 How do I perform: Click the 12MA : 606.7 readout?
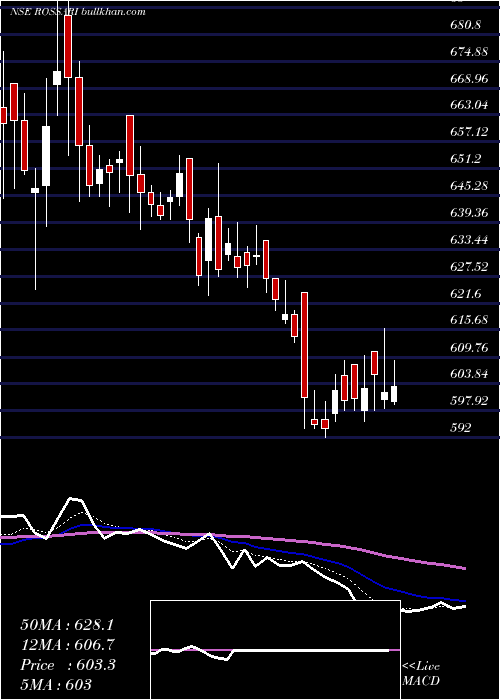pyautogui.click(x=68, y=645)
